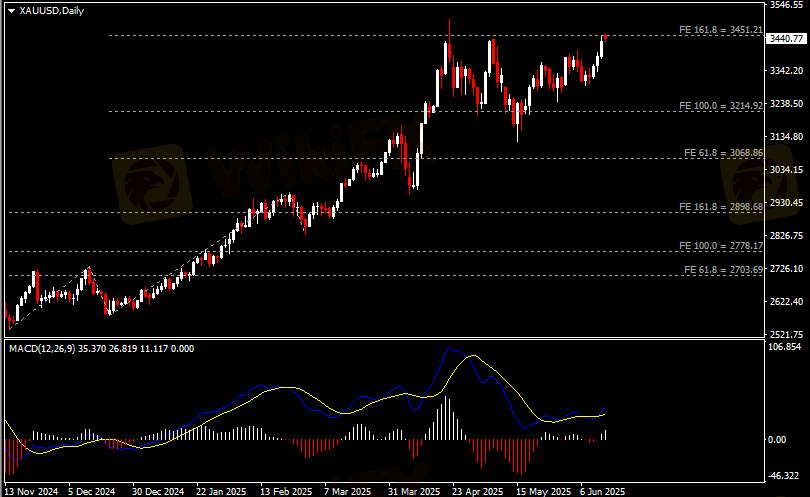
Task: Click price scale value 2930.45
Action: [786, 203]
